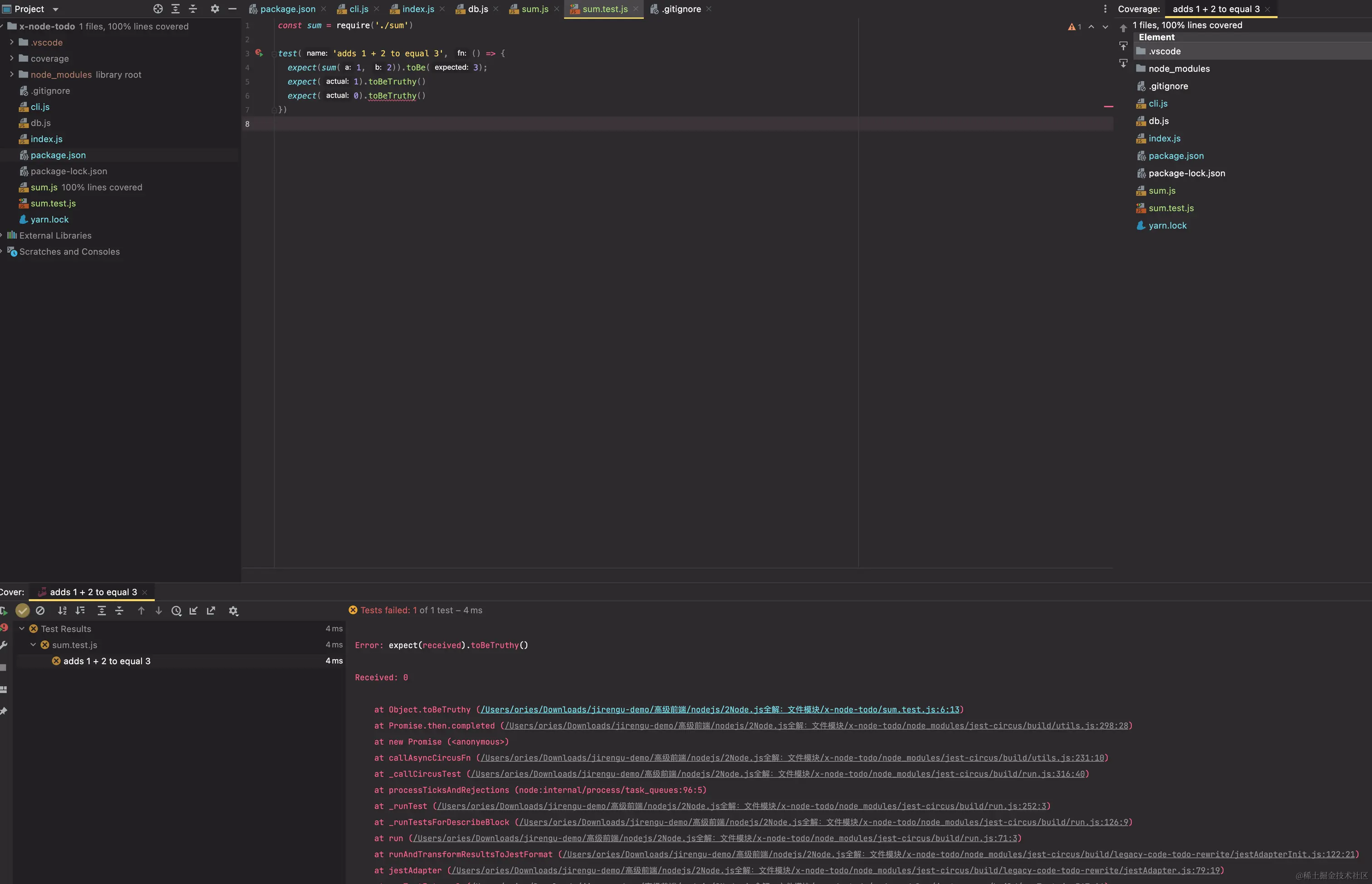Sort test results alphabetically
The height and width of the screenshot is (884, 1372).
click(63, 611)
